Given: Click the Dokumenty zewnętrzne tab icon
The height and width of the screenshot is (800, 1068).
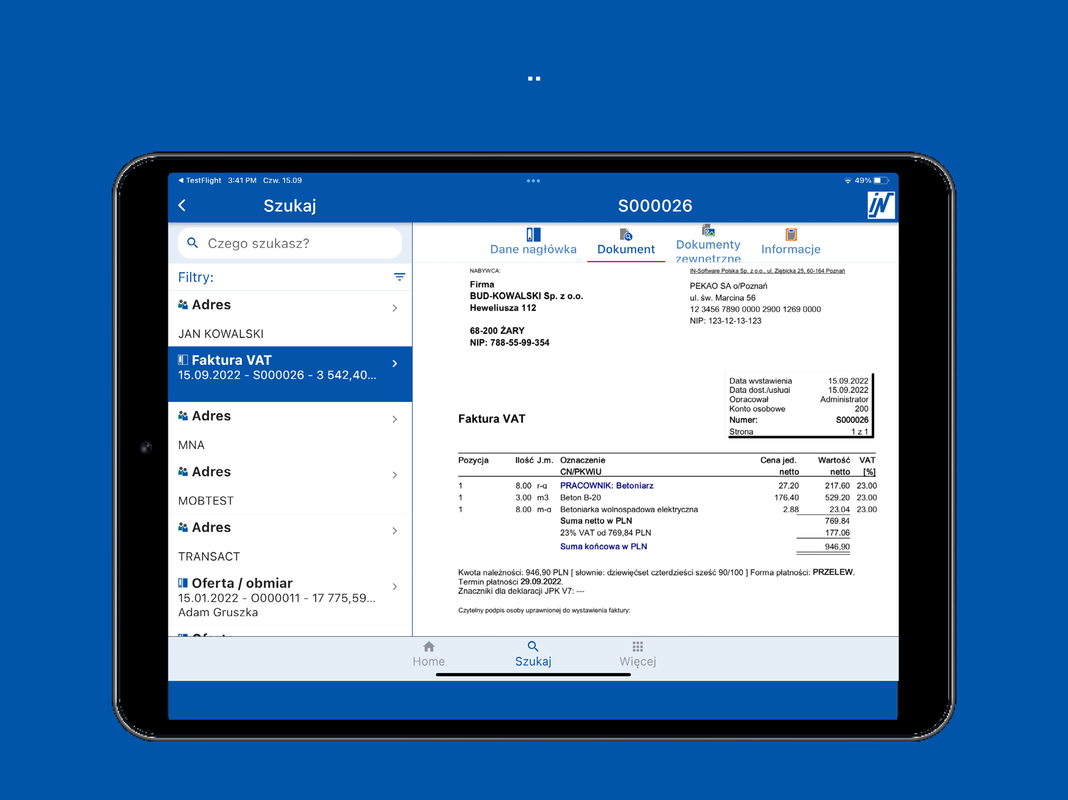Looking at the screenshot, I should [708, 231].
